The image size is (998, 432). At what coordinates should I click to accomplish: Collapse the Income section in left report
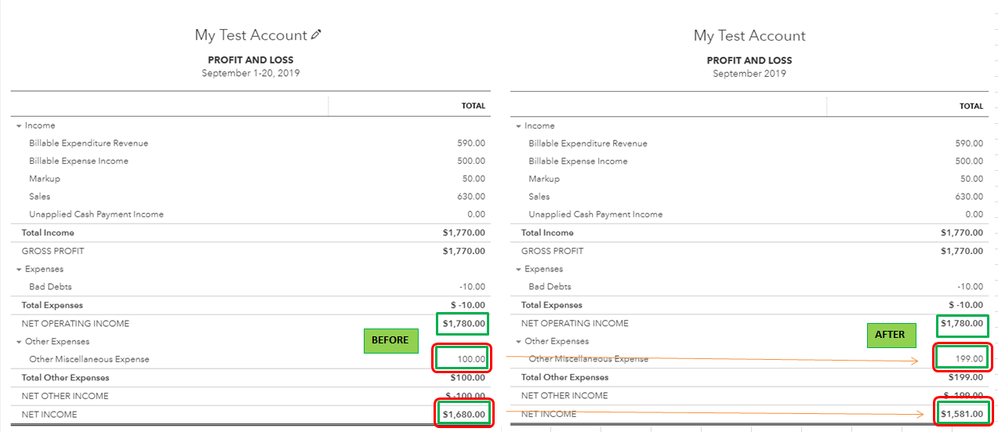[19, 126]
